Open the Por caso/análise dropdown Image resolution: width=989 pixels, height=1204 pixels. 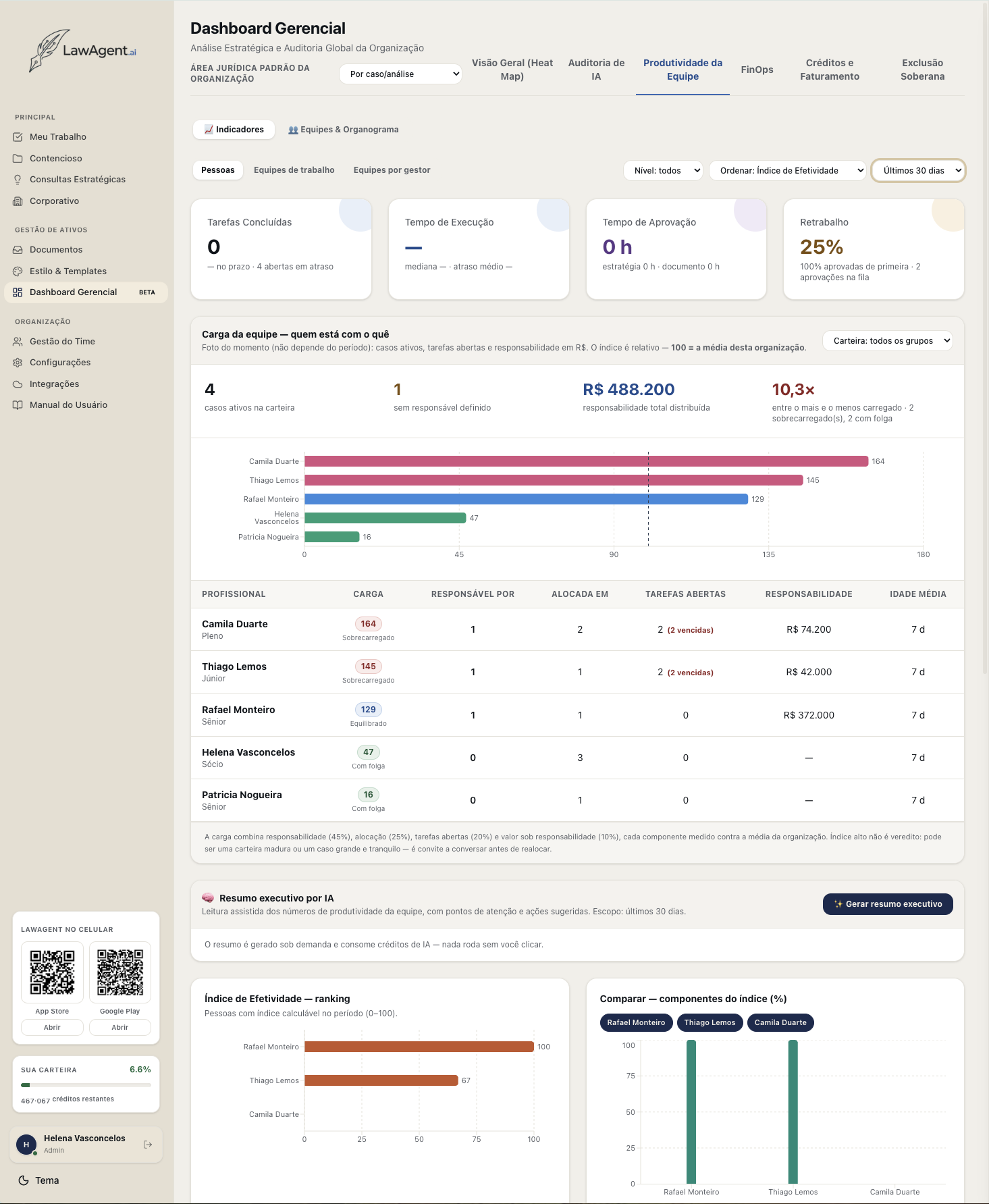[x=401, y=74]
